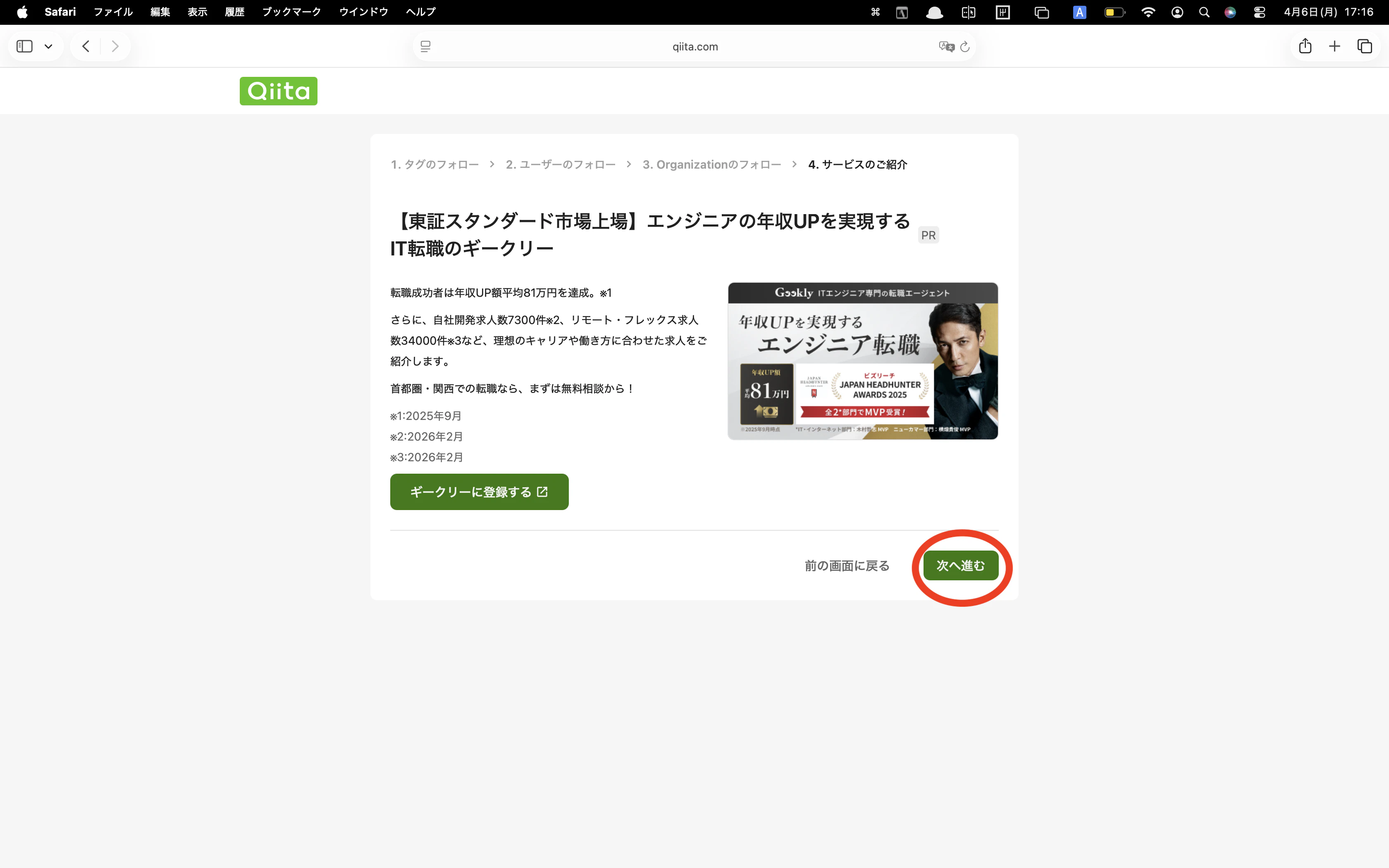Open a new tab with plus icon
The image size is (1389, 868).
pyautogui.click(x=1334, y=46)
